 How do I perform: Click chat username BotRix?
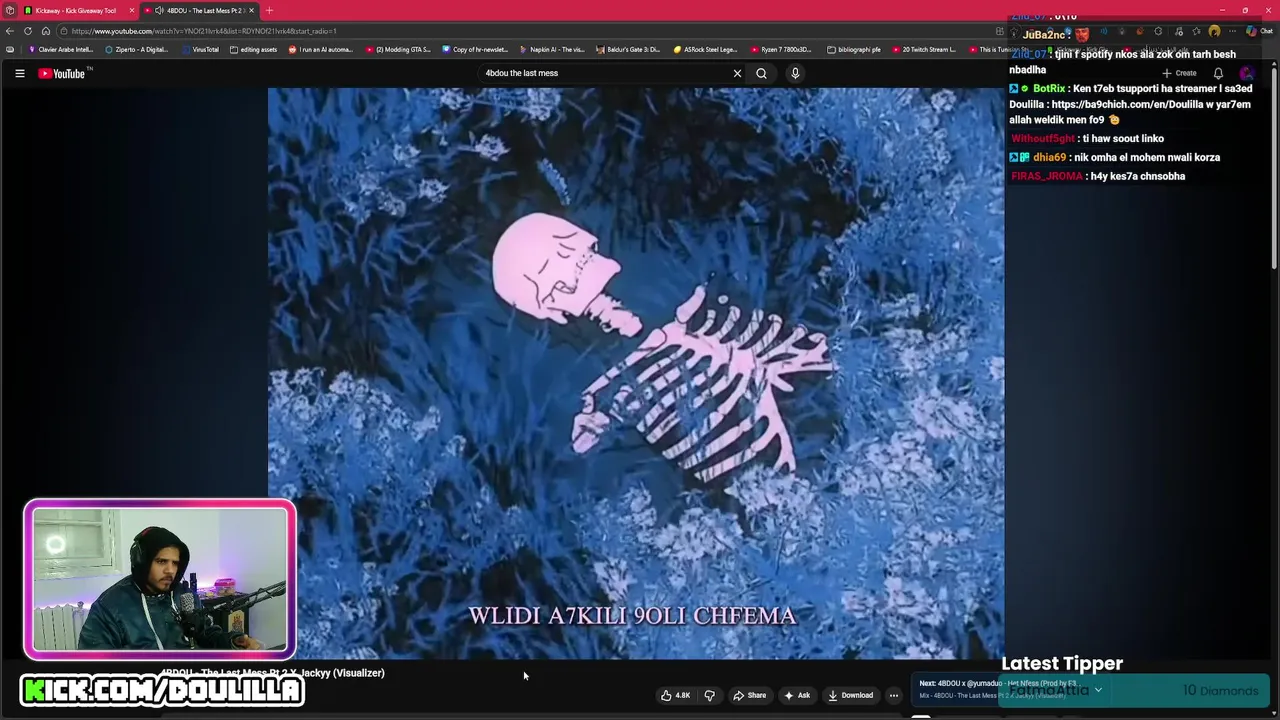click(x=1049, y=89)
